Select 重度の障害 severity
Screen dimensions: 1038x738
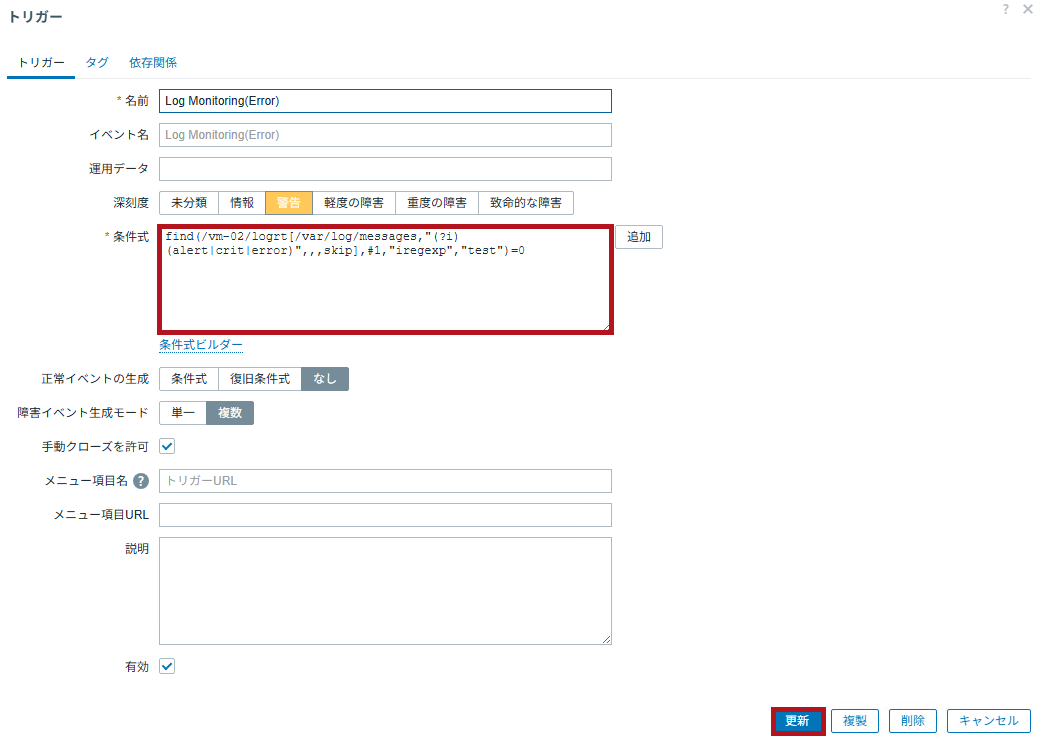(437, 203)
